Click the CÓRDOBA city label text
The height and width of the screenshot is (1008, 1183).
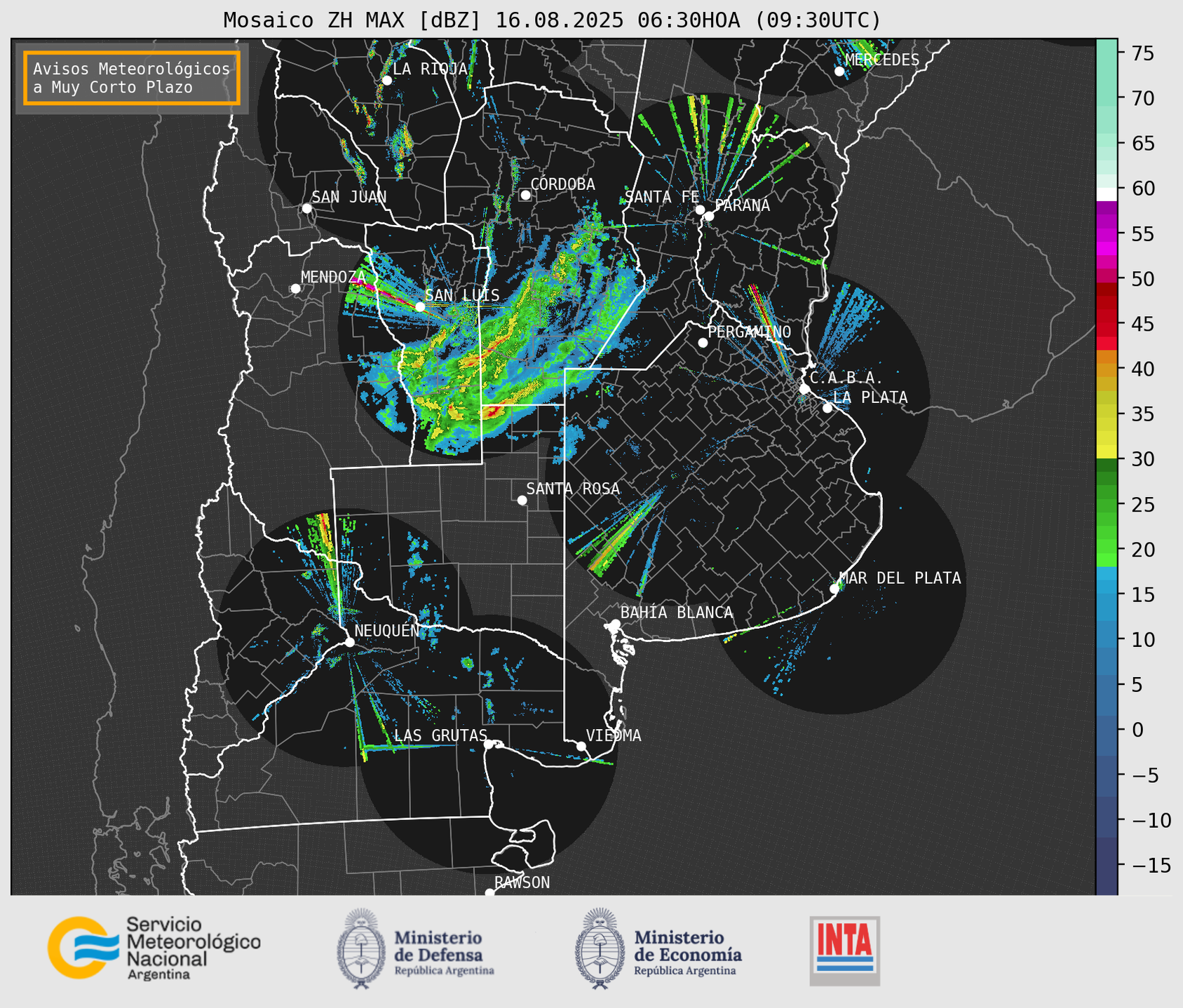[562, 184]
